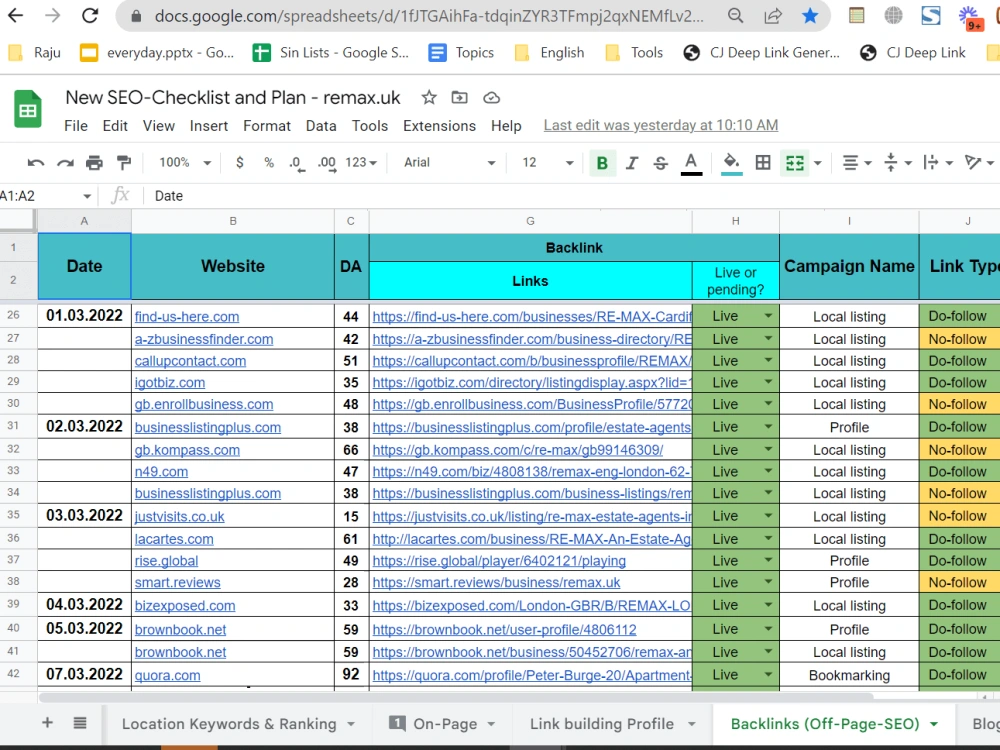Reload the page in browser
1000x750 pixels.
(x=90, y=15)
